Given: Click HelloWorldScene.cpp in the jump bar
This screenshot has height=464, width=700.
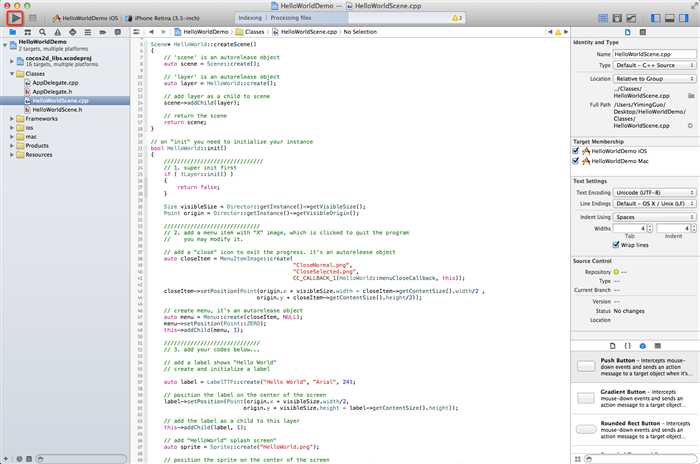Looking at the screenshot, I should (x=304, y=32).
